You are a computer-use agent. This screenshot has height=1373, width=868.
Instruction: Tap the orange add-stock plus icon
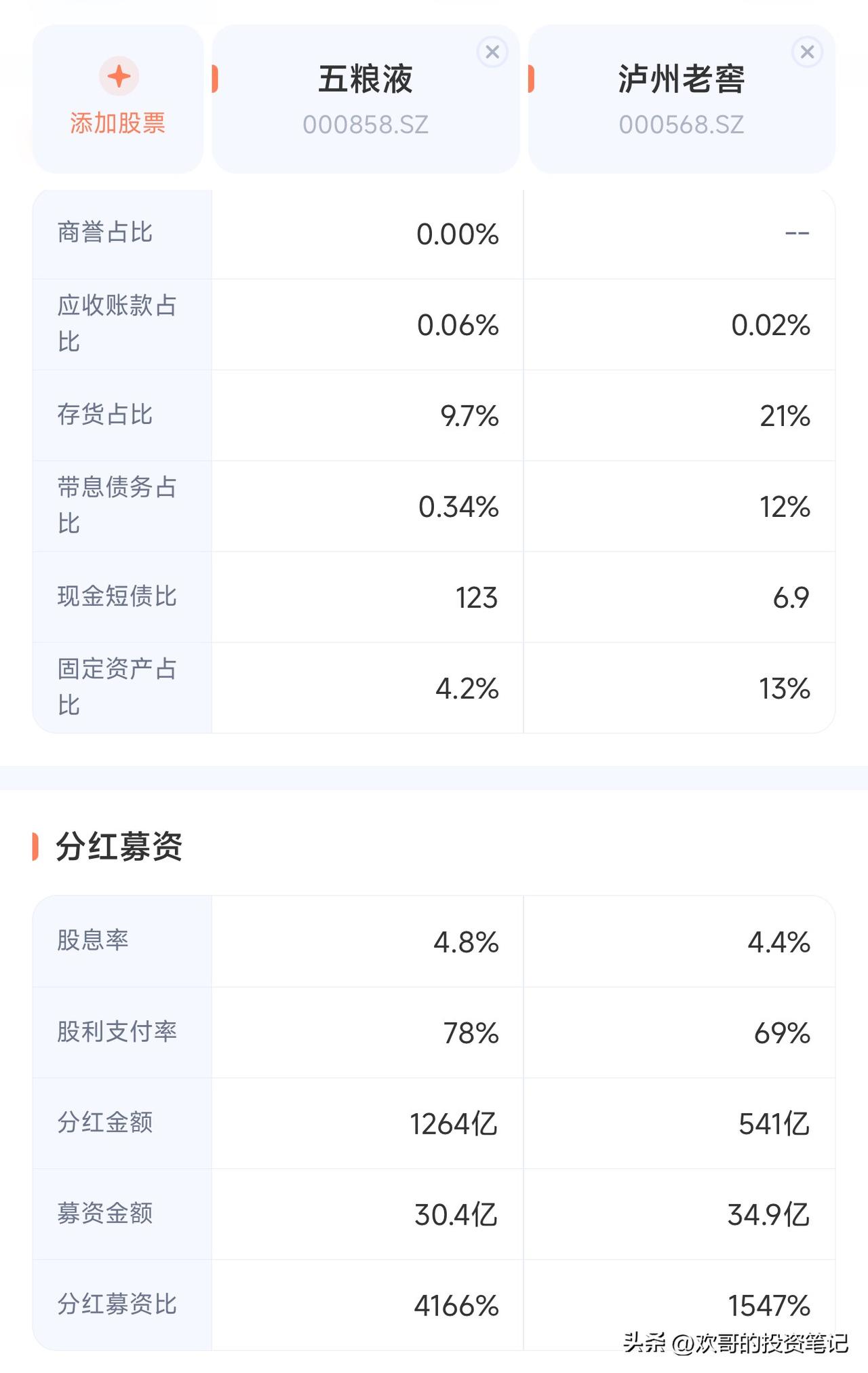coord(119,76)
